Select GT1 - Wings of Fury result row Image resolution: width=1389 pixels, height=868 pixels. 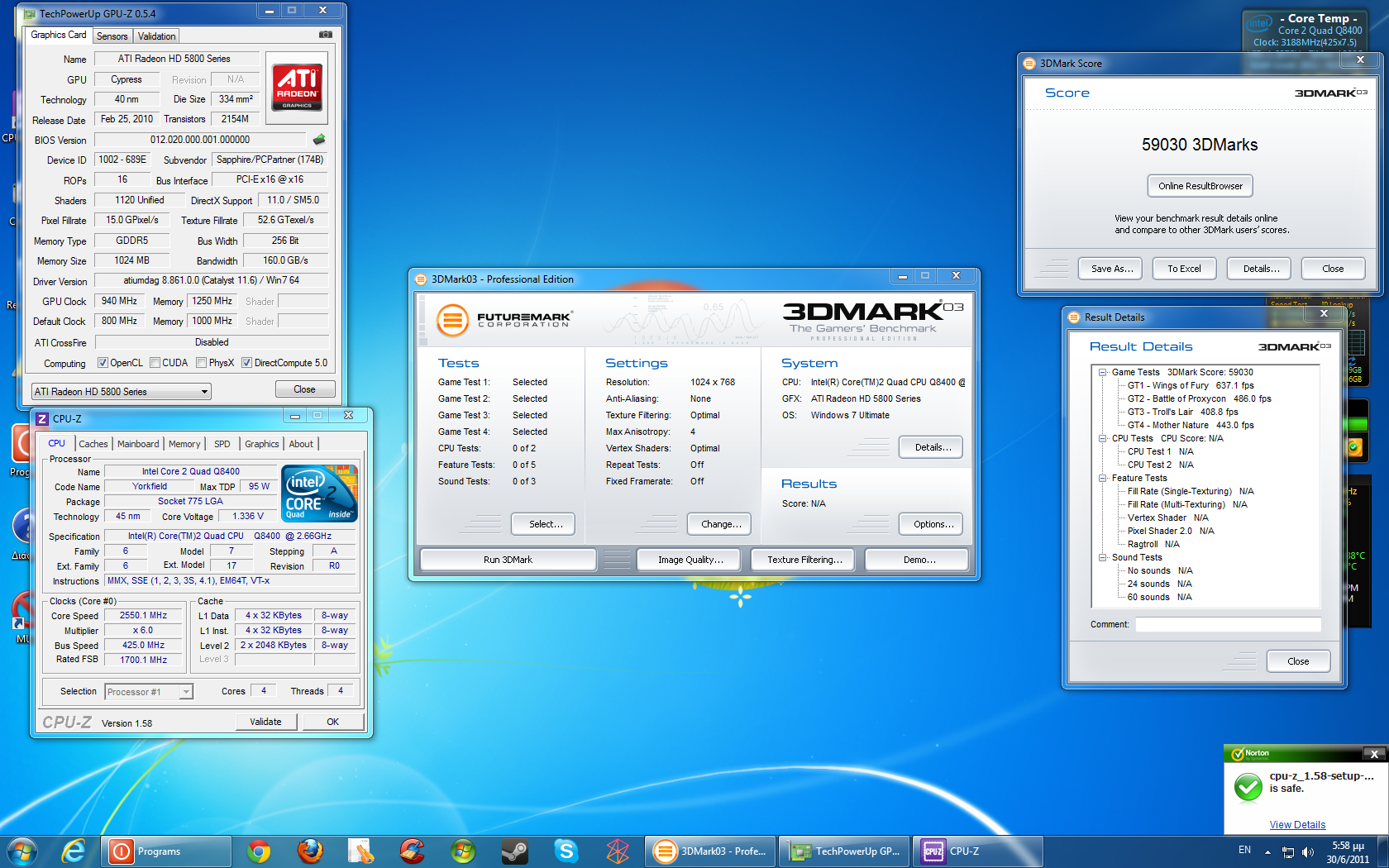pos(1191,386)
